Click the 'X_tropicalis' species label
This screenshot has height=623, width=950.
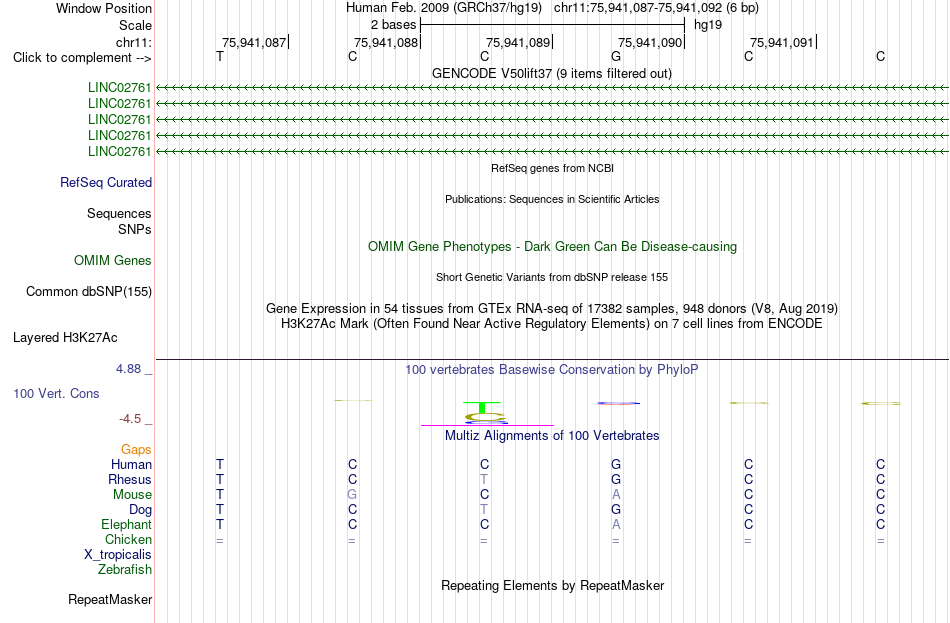[x=118, y=555]
